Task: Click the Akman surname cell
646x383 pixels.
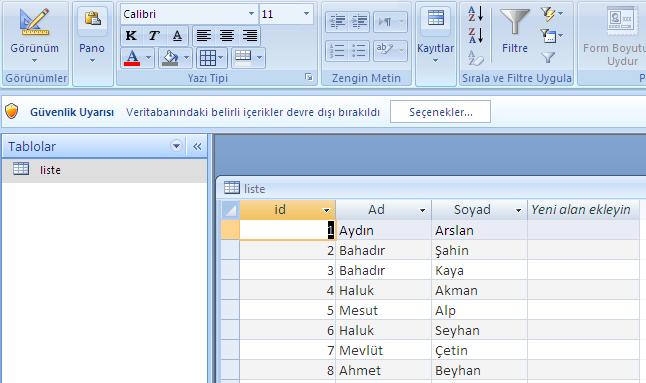Action: (480, 290)
